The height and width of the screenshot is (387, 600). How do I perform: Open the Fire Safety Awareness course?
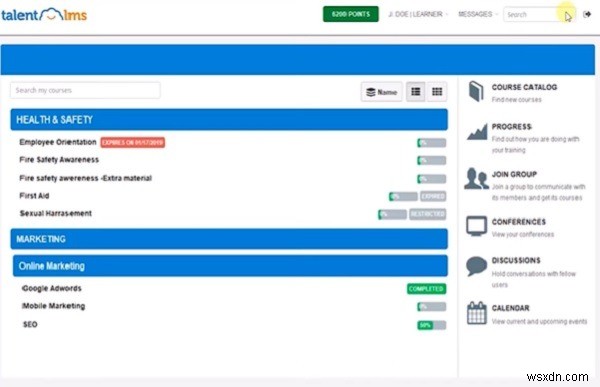pyautogui.click(x=59, y=160)
